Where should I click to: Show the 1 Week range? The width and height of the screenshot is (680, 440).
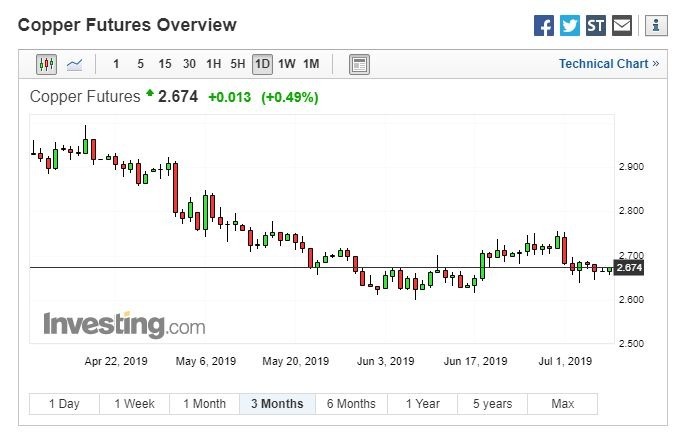pos(134,404)
